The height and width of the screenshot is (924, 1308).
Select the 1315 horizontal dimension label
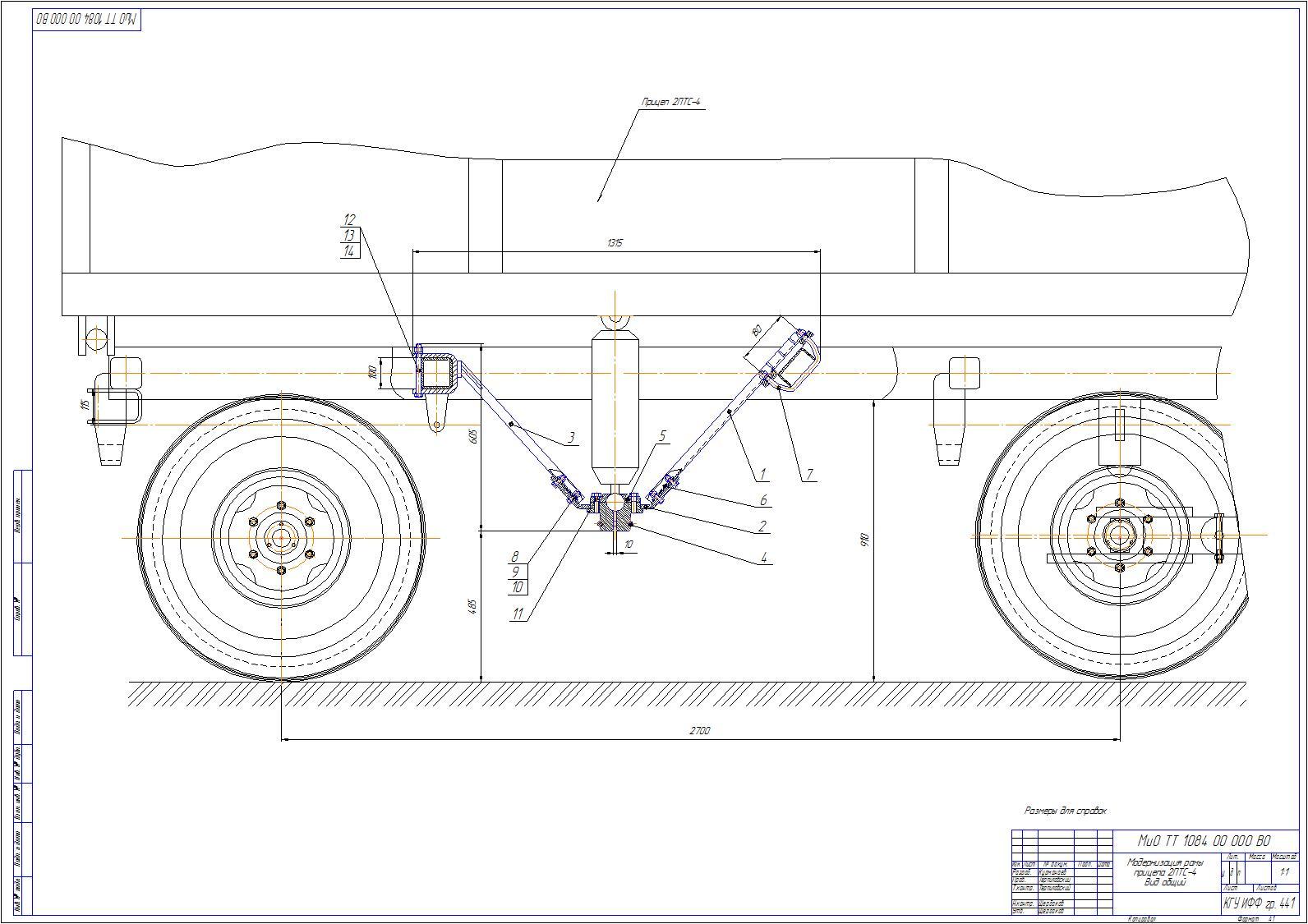click(x=615, y=243)
